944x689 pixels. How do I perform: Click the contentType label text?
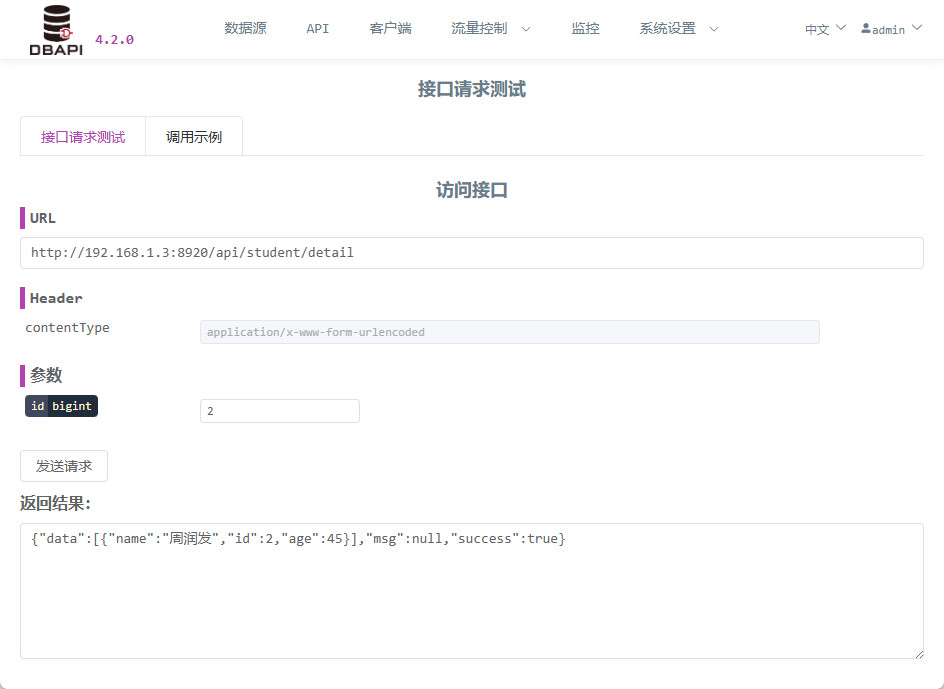(67, 328)
